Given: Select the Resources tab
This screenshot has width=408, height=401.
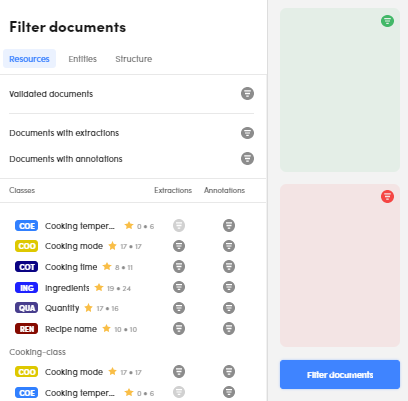Looking at the screenshot, I should coord(29,59).
